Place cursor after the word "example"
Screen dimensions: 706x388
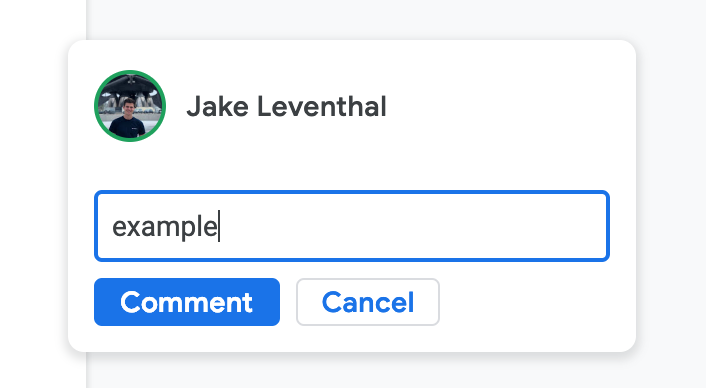click(x=219, y=226)
